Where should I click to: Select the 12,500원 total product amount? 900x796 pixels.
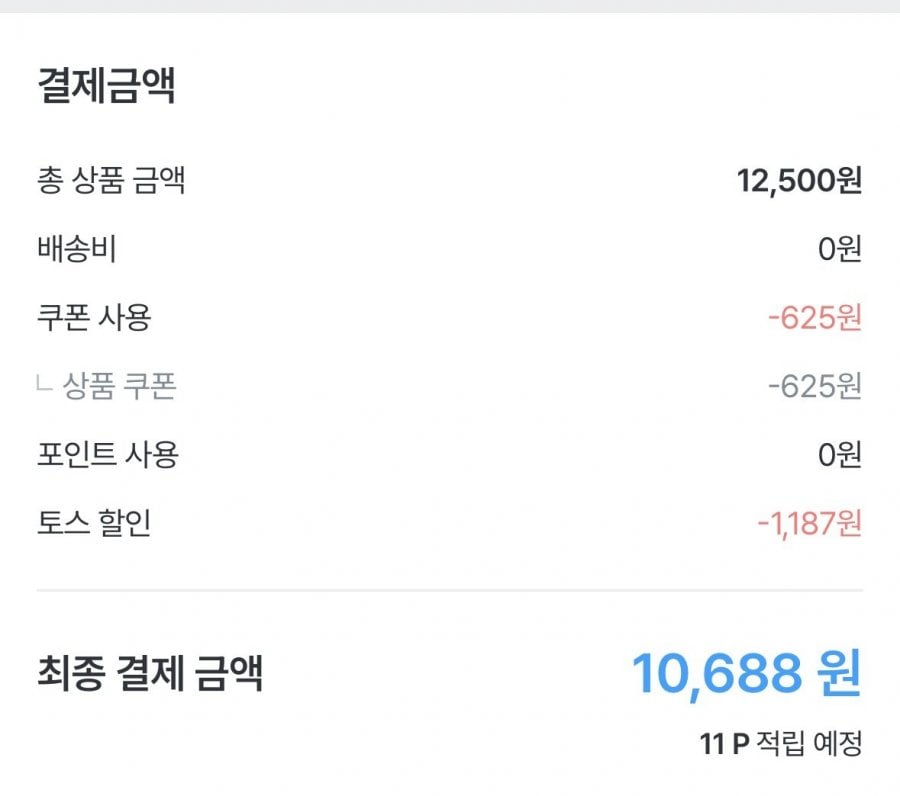tap(799, 181)
